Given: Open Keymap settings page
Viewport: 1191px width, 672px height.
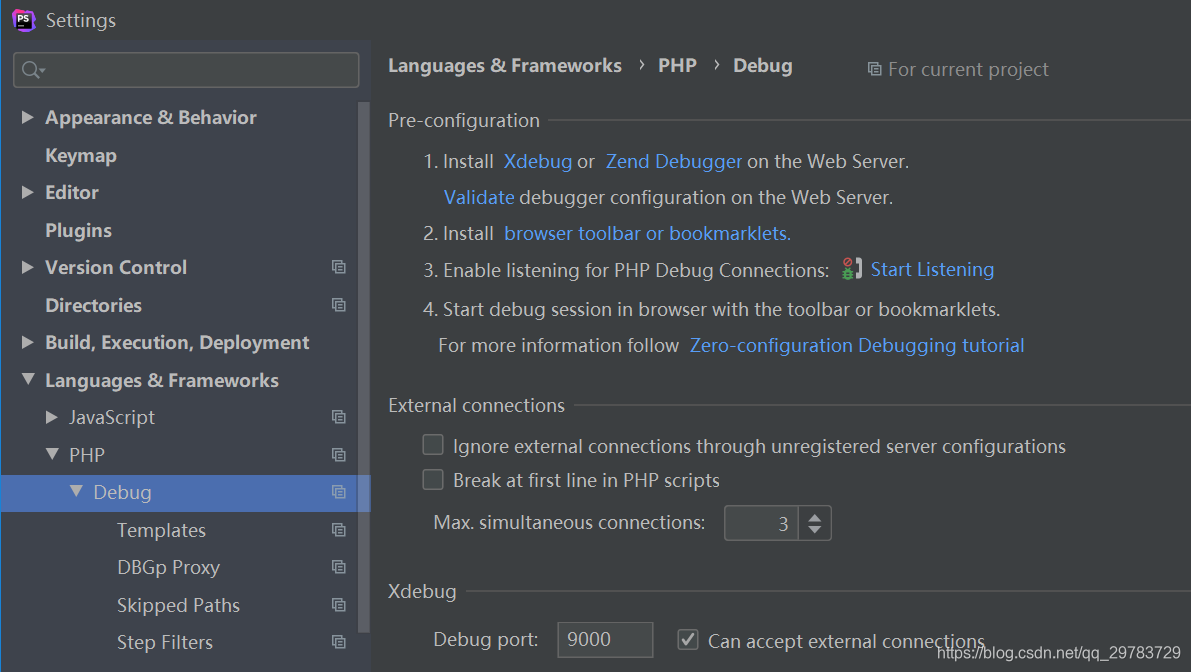Looking at the screenshot, I should pos(81,155).
